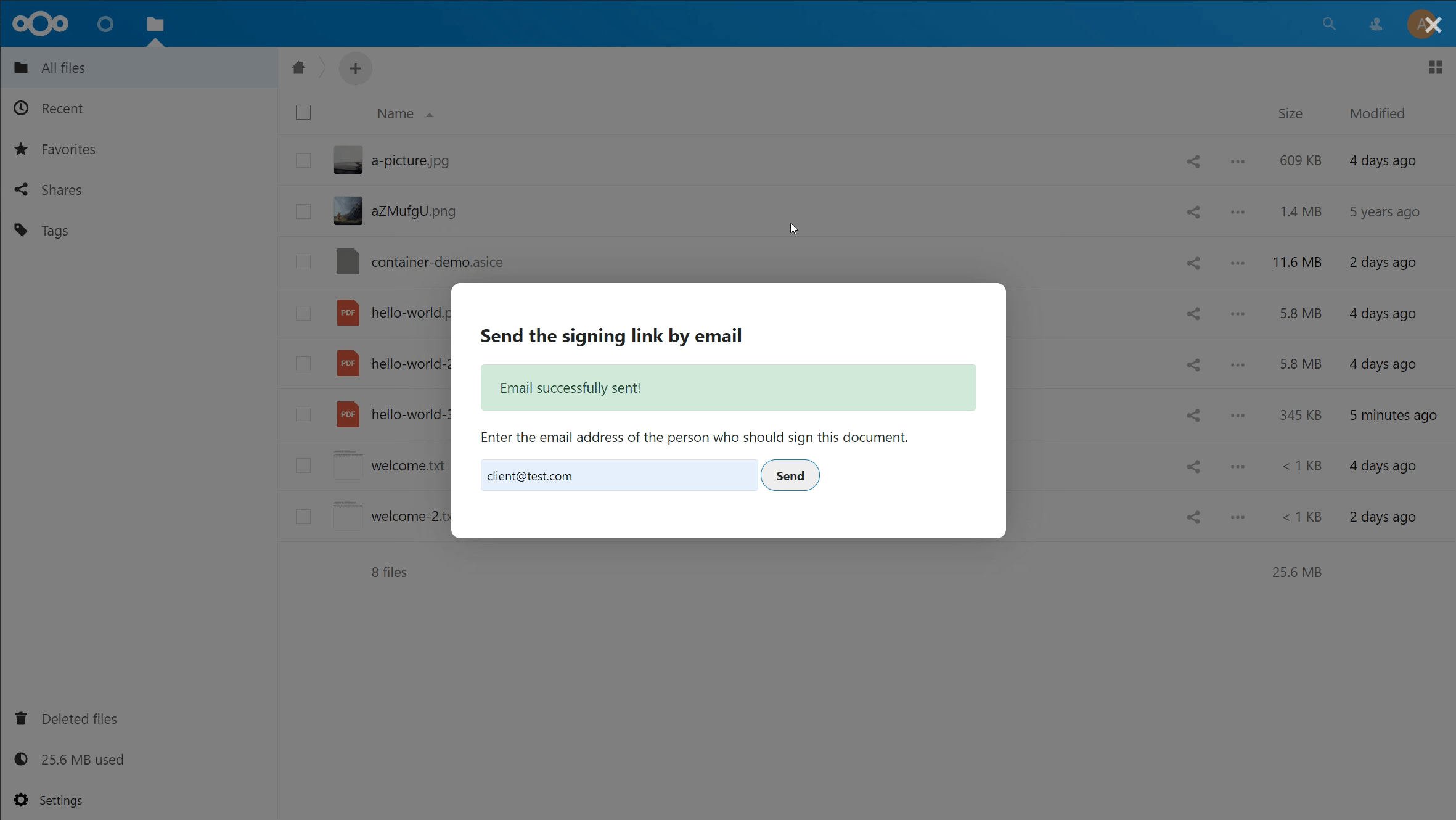This screenshot has width=1456, height=820.
Task: Click the three-dots menu next to welcome.txt
Action: pyautogui.click(x=1237, y=465)
